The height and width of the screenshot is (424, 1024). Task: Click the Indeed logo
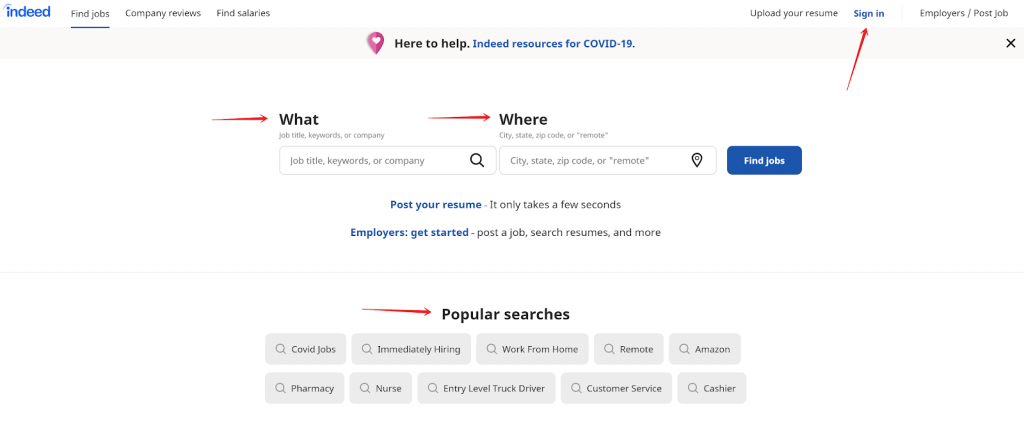click(28, 12)
